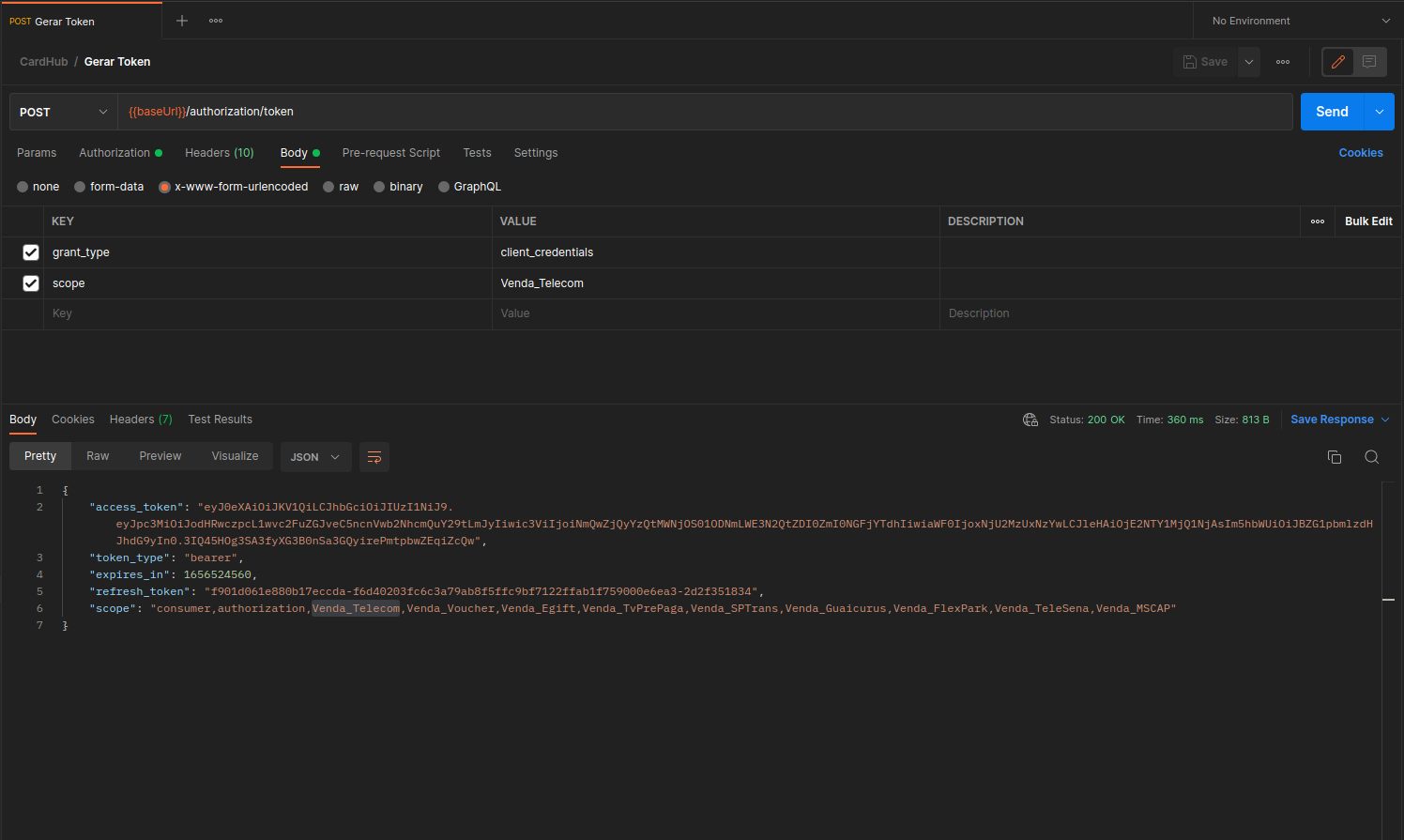Viewport: 1404px width, 840px height.
Task: Uncheck the grant_type parameter checkbox
Action: [31, 252]
